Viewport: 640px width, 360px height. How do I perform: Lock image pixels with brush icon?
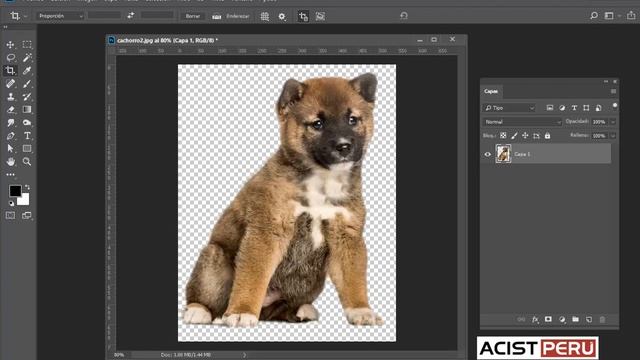(514, 136)
